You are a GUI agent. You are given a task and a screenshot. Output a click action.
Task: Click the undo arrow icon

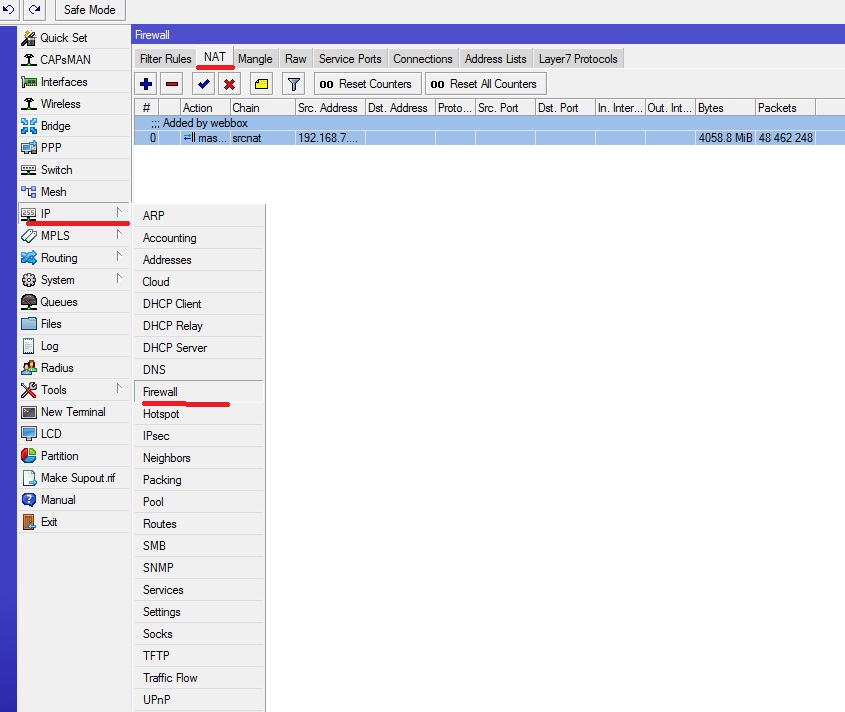[x=9, y=10]
